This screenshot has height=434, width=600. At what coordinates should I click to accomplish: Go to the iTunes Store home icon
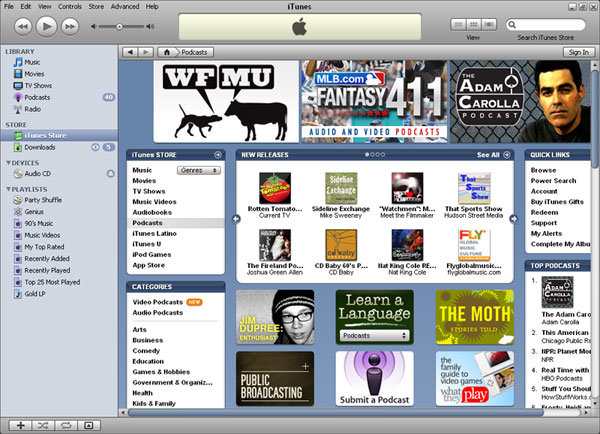pos(167,52)
